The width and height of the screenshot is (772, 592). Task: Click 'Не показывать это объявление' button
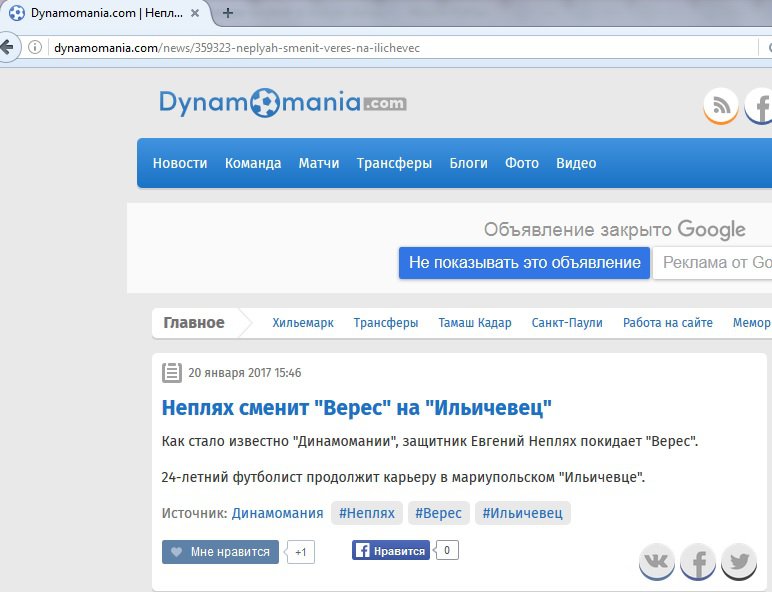[524, 263]
